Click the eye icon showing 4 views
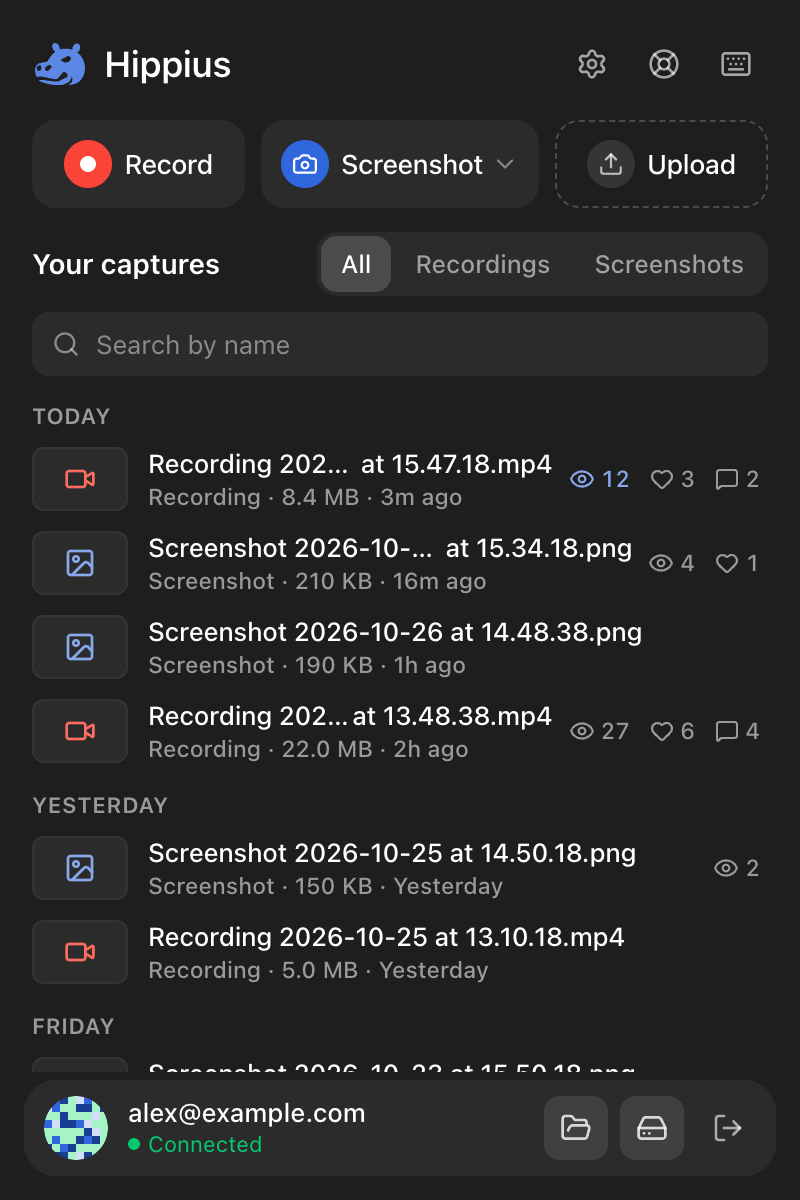Image resolution: width=800 pixels, height=1200 pixels. [x=661, y=563]
